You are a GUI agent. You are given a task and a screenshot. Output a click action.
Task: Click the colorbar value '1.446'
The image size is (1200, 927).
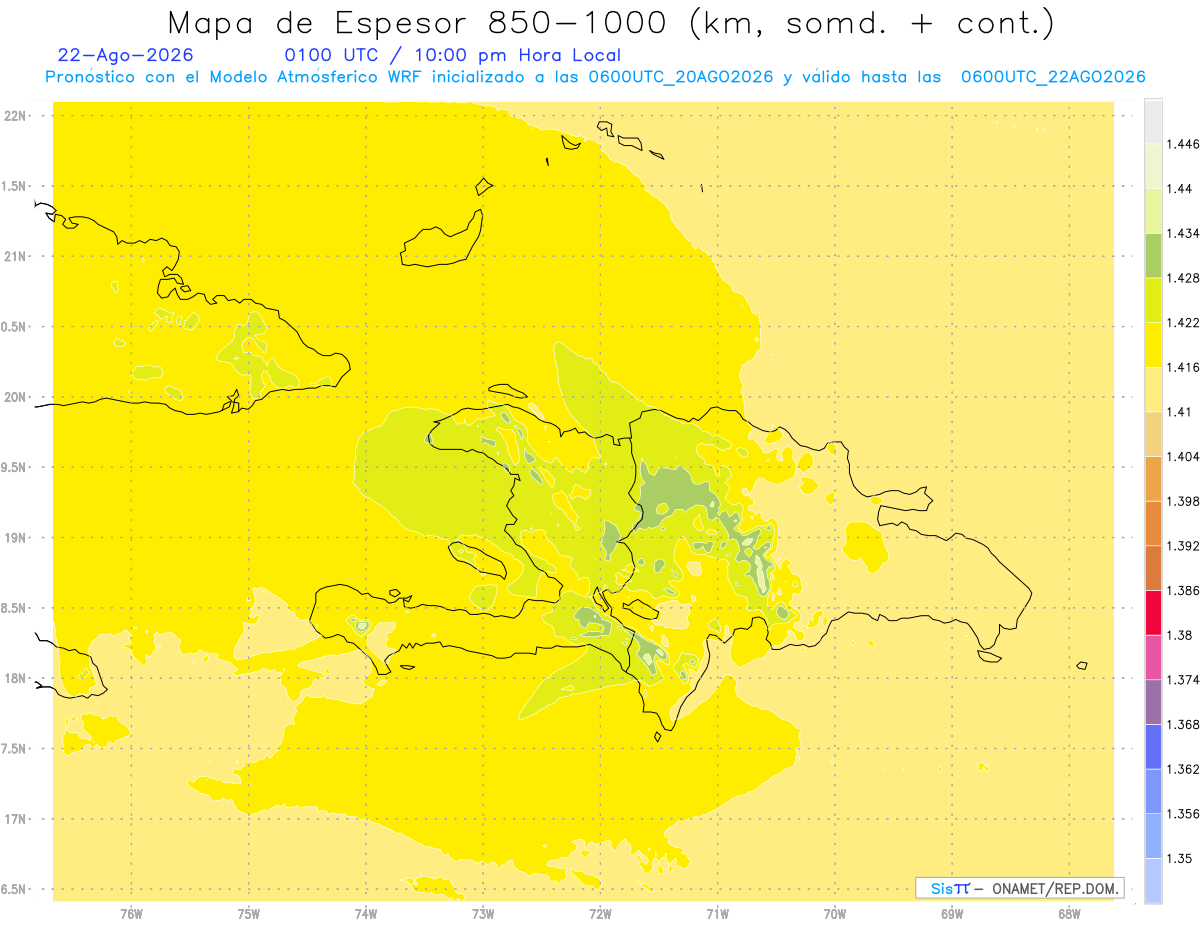tap(1183, 144)
